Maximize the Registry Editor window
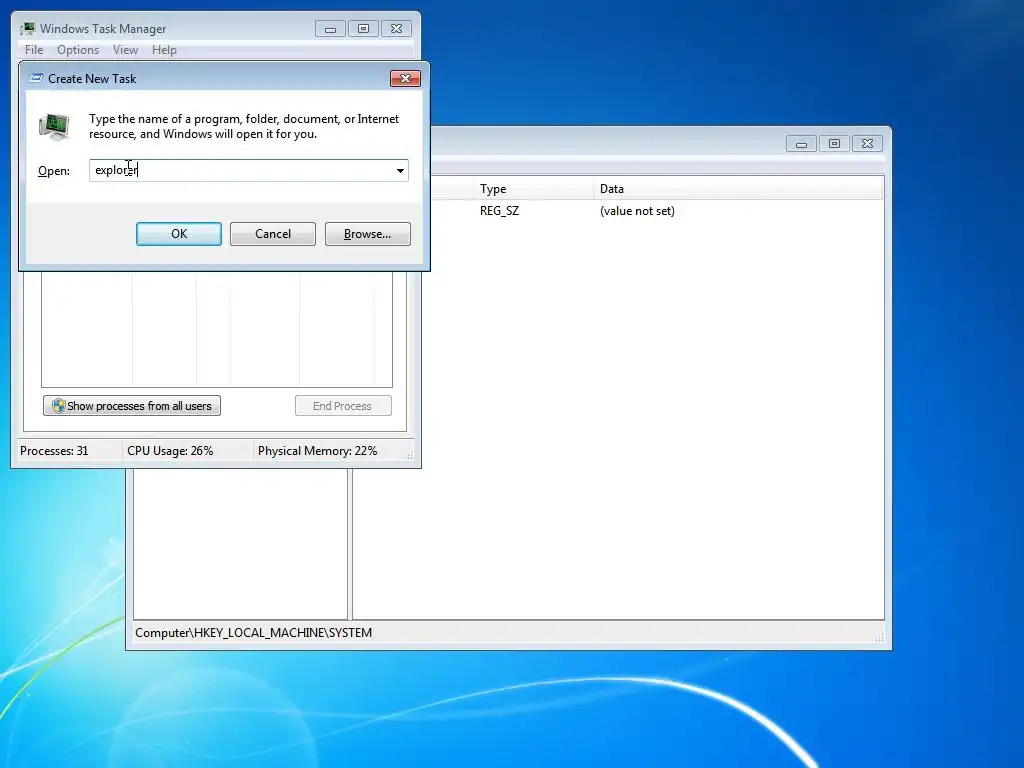The image size is (1024, 768). pyautogui.click(x=834, y=144)
